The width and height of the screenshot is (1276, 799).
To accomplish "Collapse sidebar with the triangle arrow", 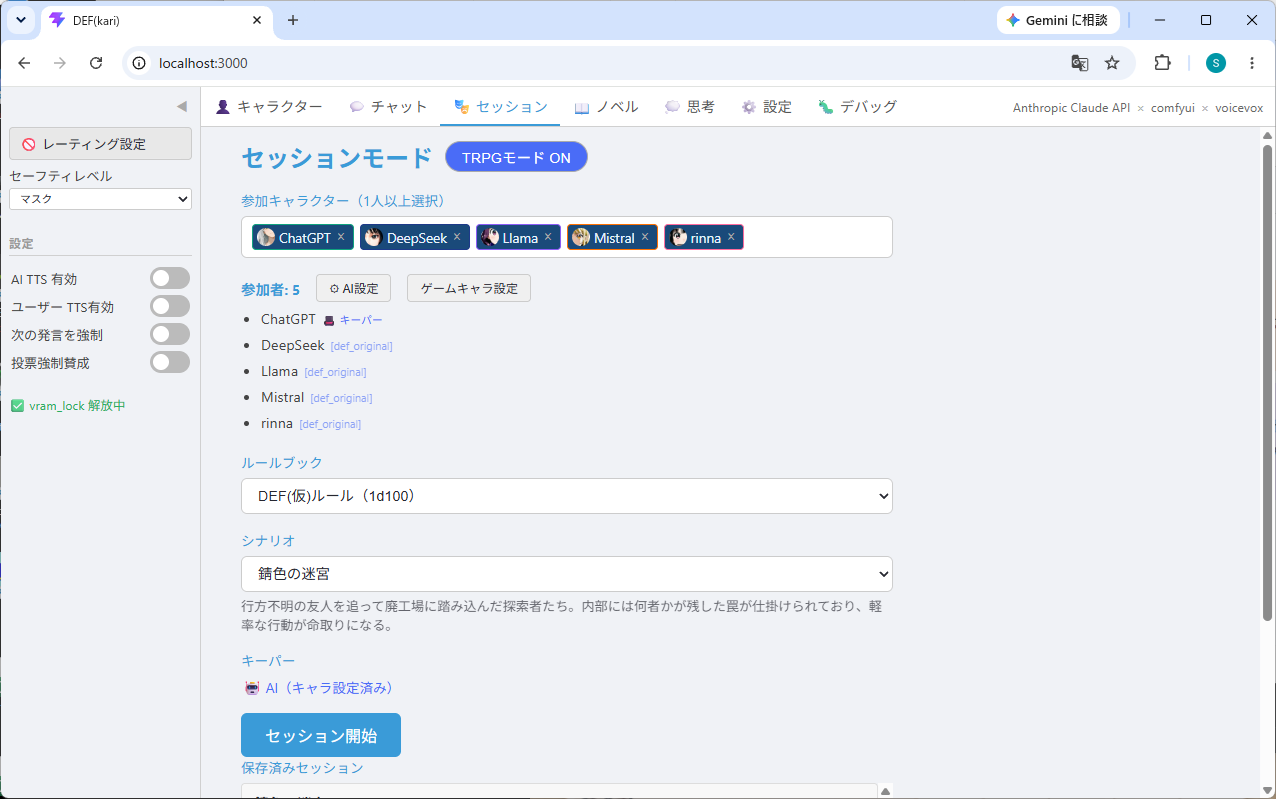I will tap(181, 106).
